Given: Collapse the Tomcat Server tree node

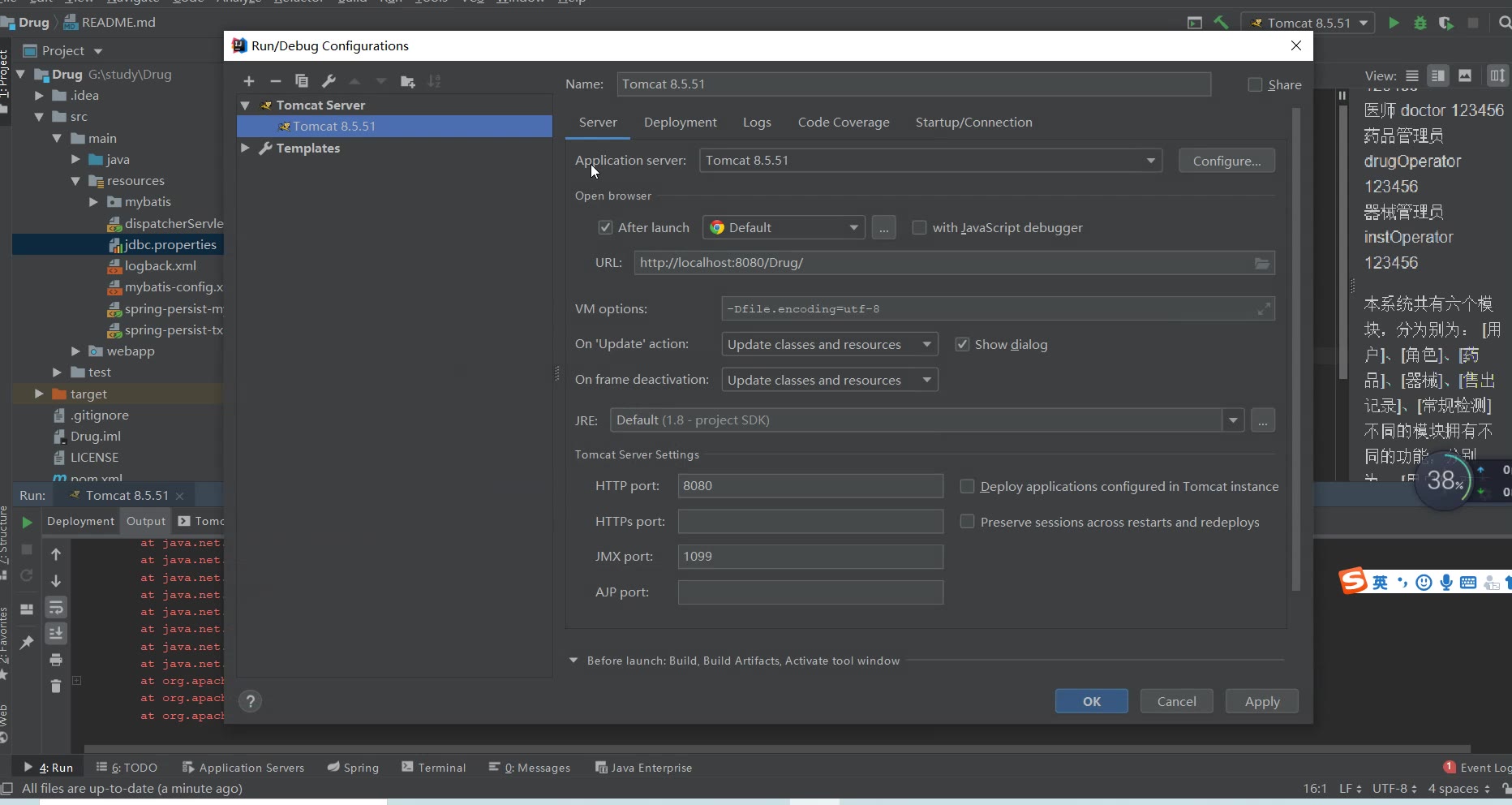Looking at the screenshot, I should [x=245, y=105].
